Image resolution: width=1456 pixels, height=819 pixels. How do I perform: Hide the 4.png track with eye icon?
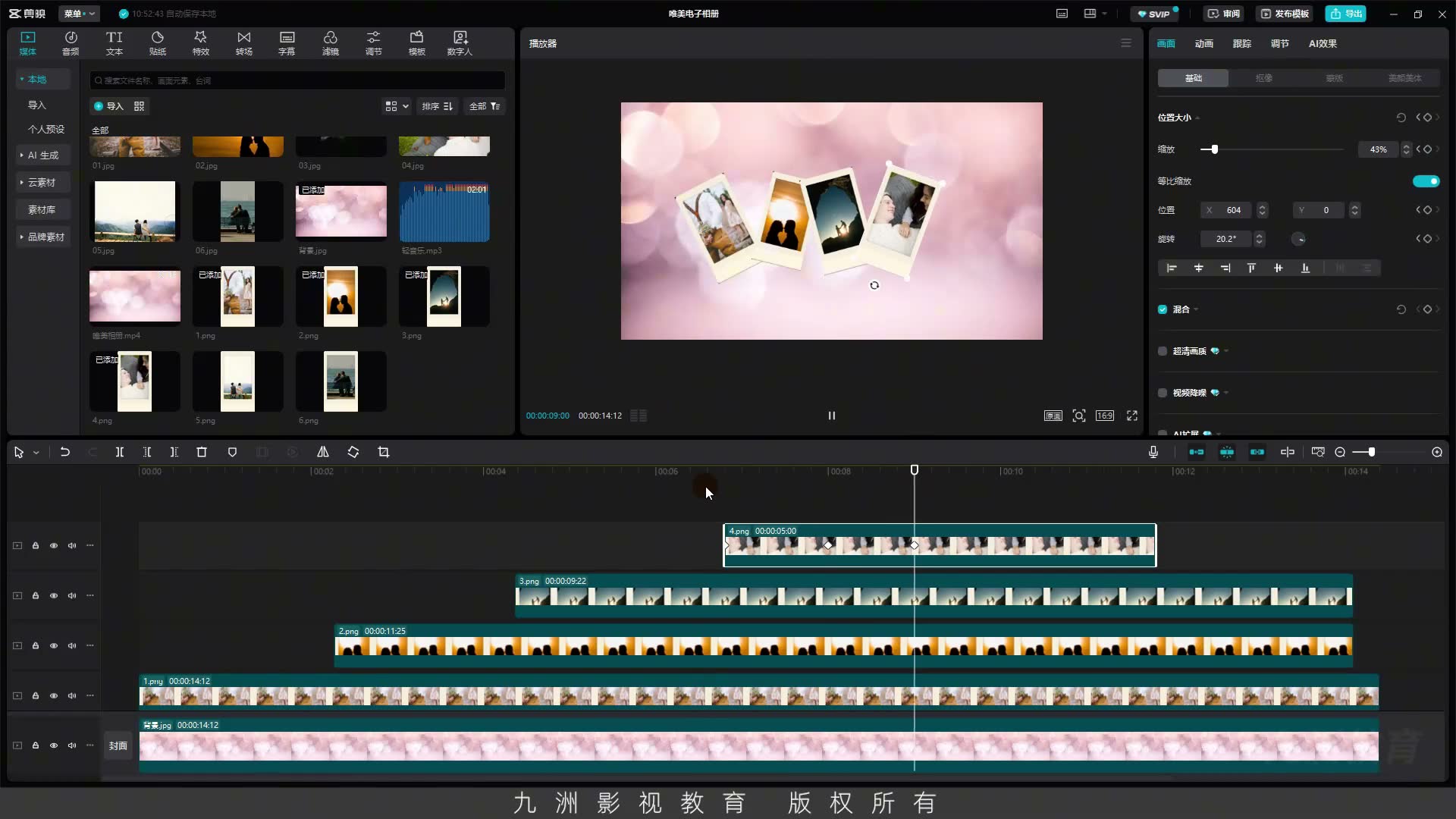(54, 545)
